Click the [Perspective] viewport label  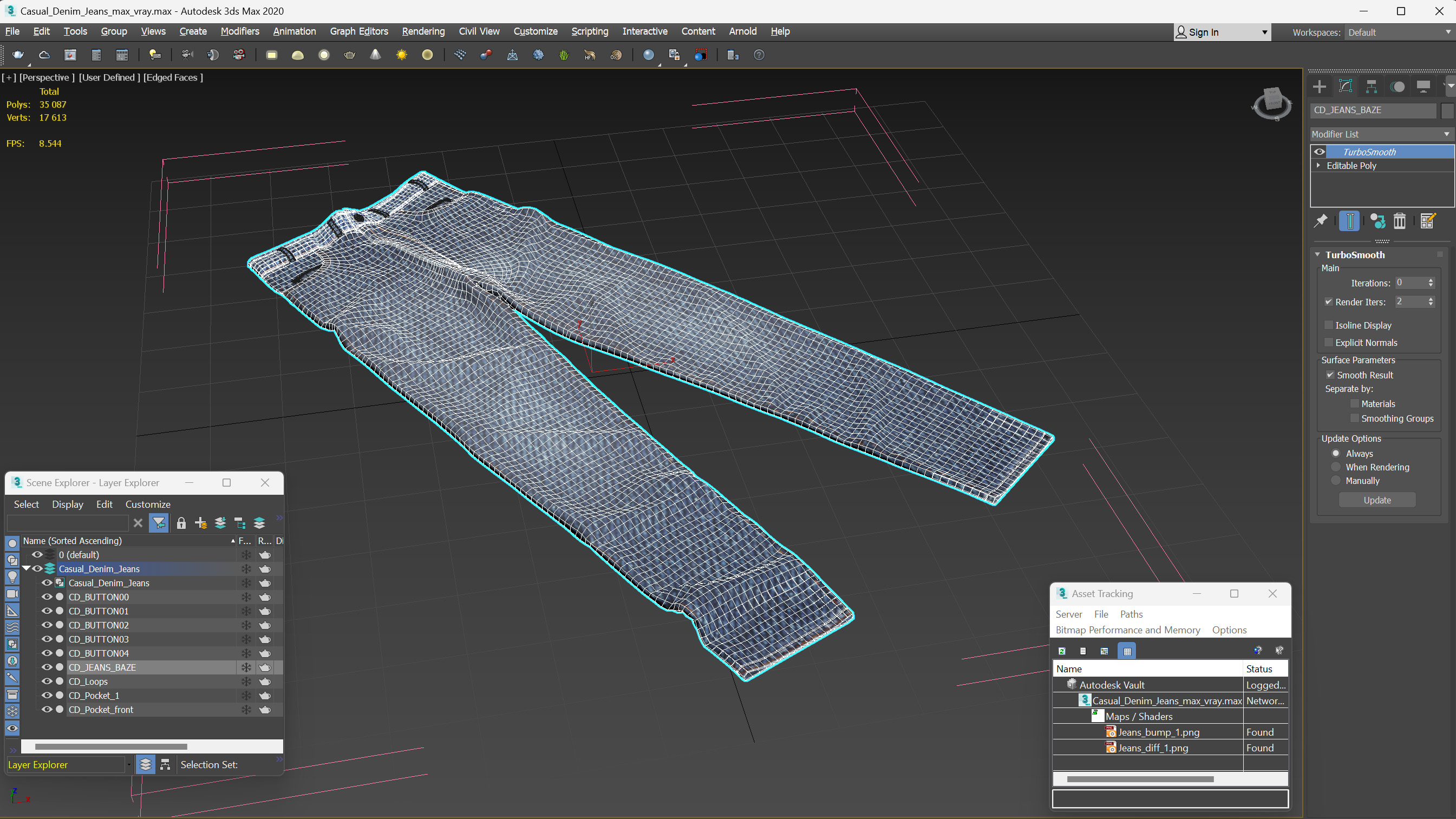click(x=47, y=77)
